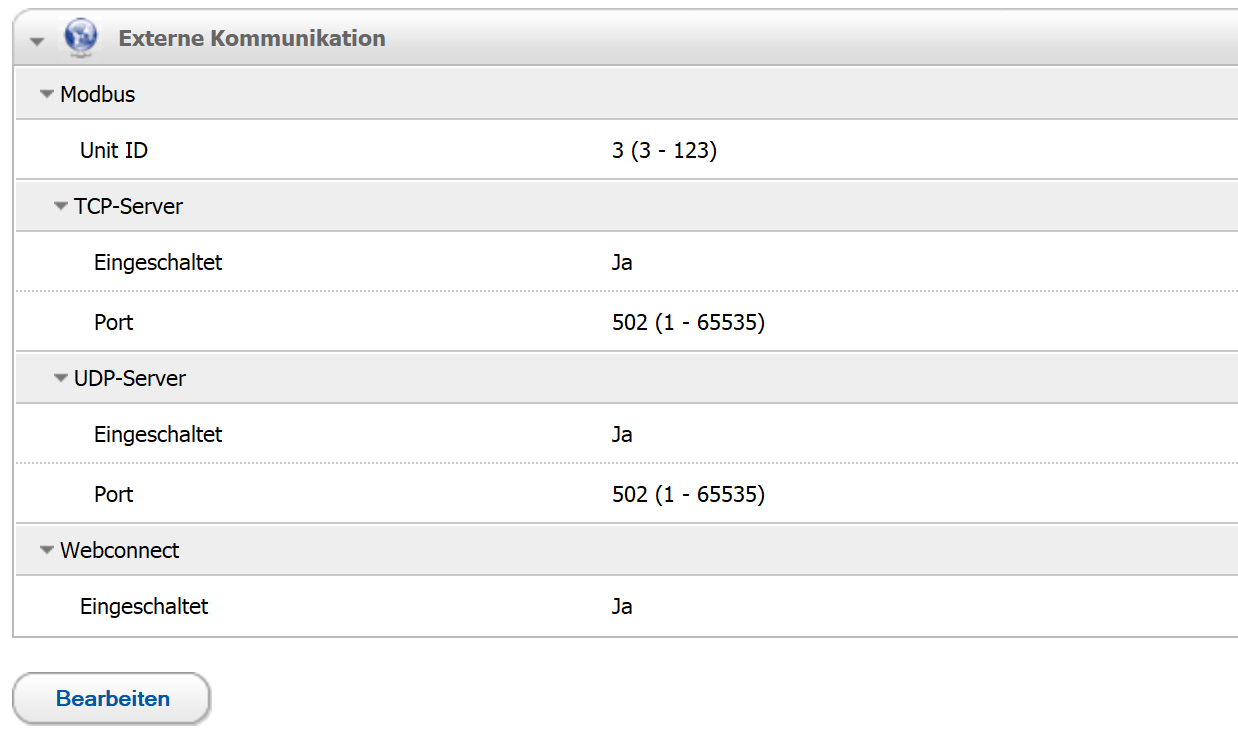
Task: Click Webconnect Eingeschaltet value Ja
Action: 622,607
